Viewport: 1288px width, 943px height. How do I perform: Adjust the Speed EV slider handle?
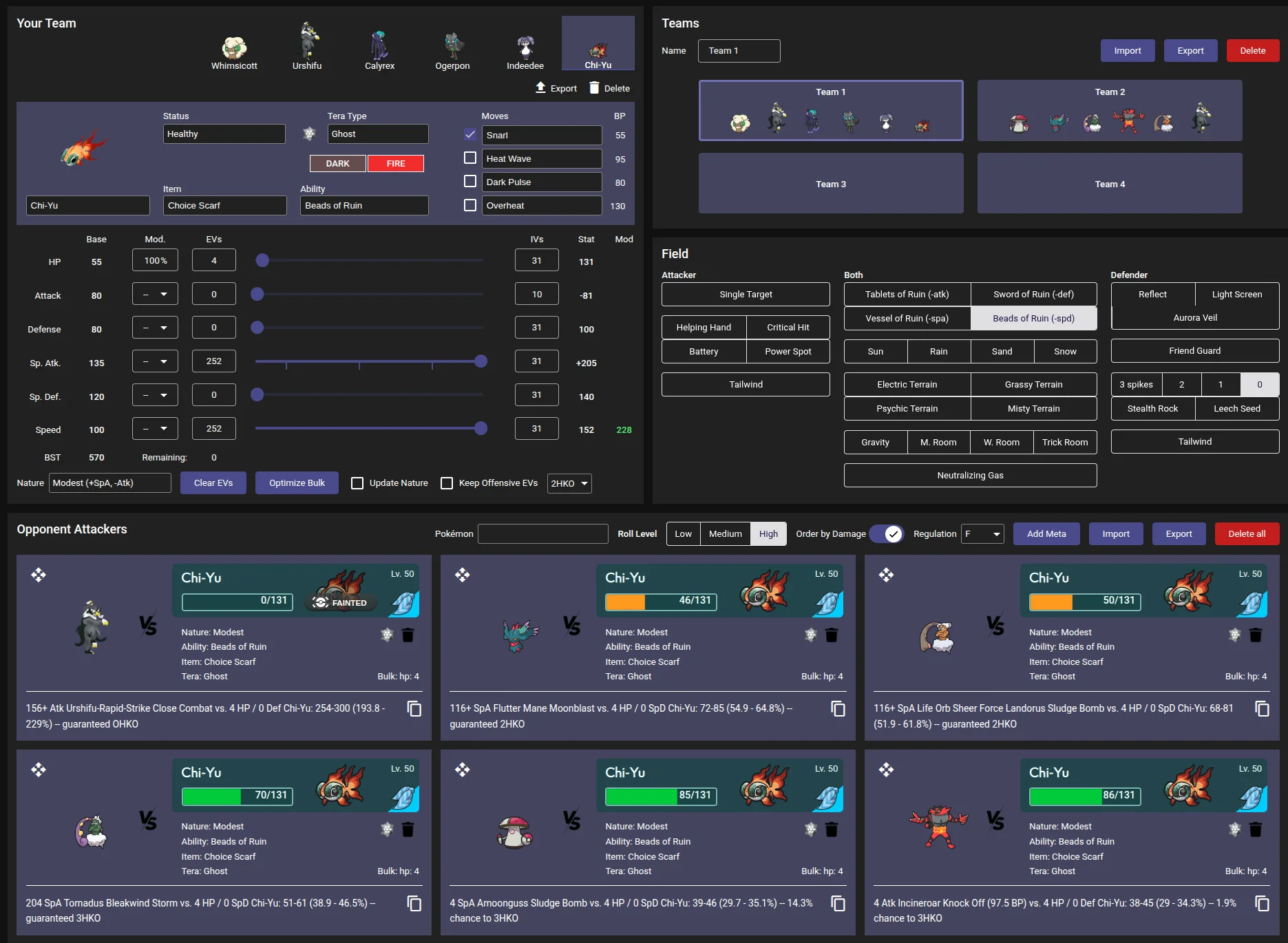481,429
